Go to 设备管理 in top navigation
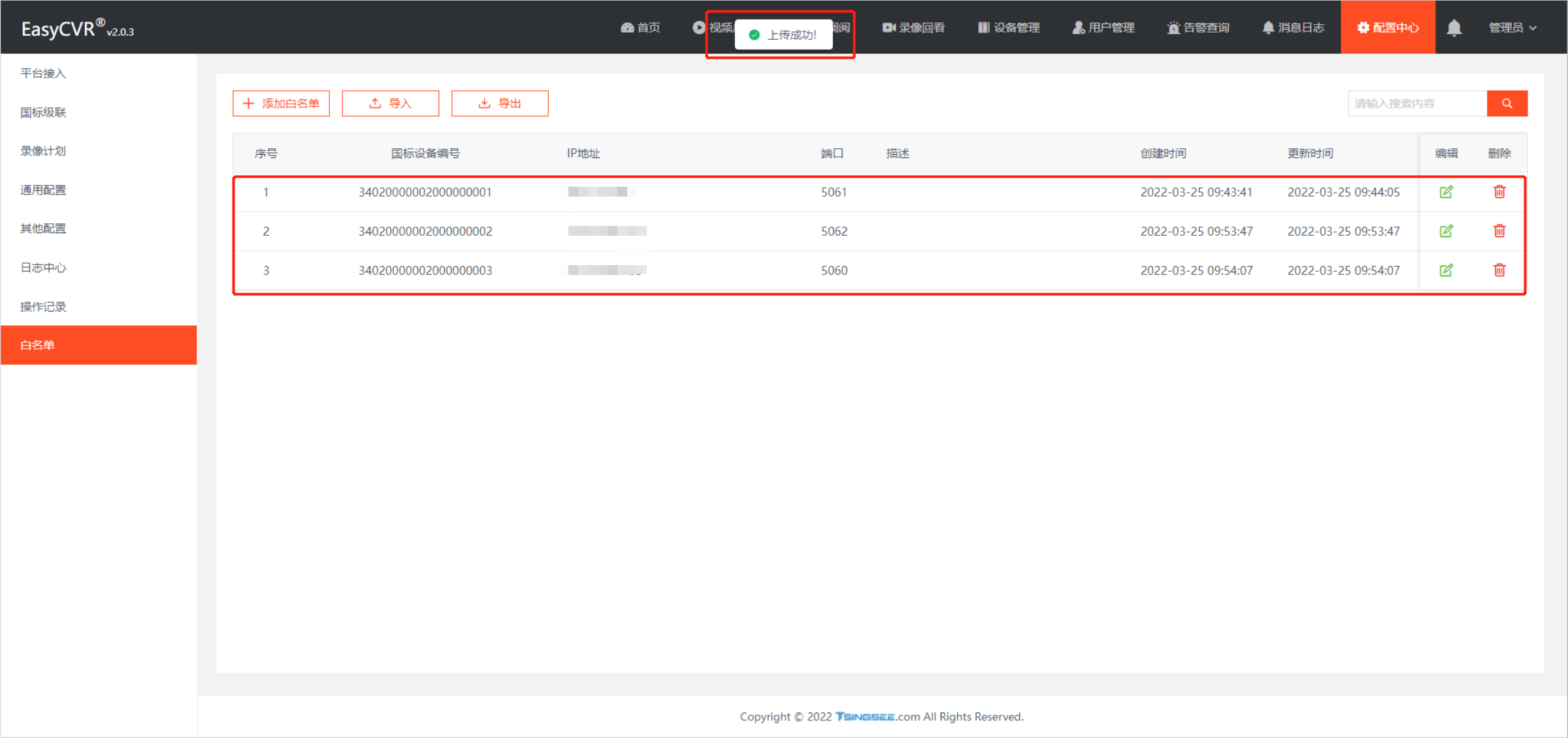This screenshot has height=738, width=1568. coord(1009,27)
